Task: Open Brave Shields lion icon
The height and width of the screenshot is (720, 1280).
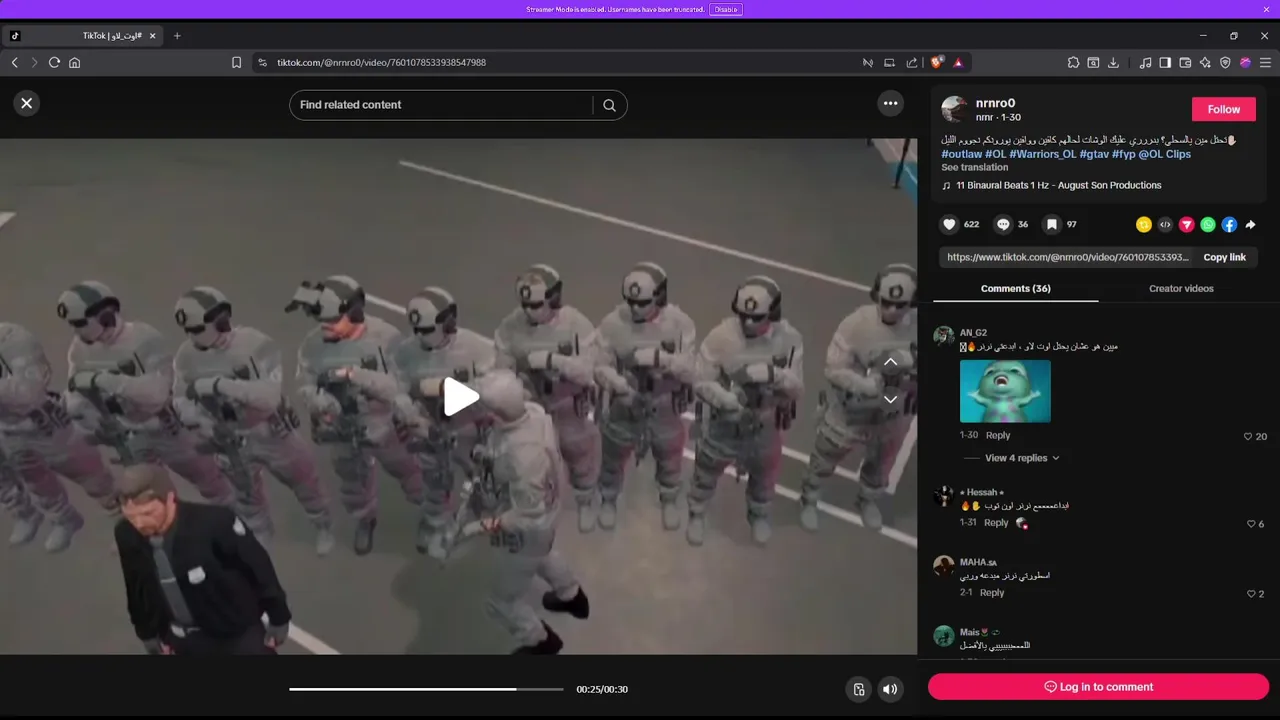Action: pyautogui.click(x=936, y=62)
